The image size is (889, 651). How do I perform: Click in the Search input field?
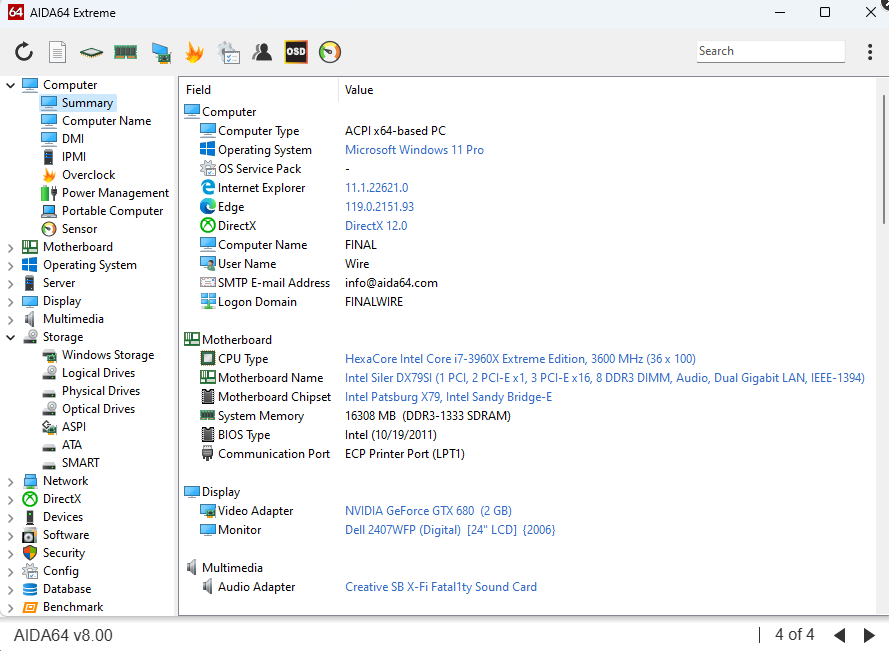[x=770, y=51]
